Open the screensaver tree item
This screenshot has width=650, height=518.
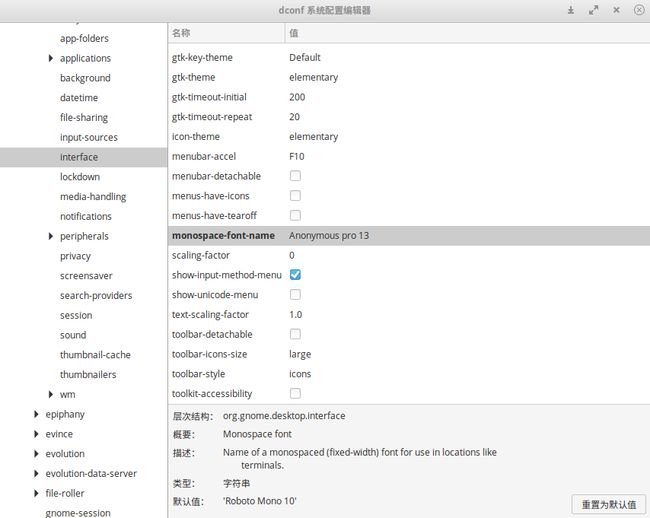coord(86,276)
